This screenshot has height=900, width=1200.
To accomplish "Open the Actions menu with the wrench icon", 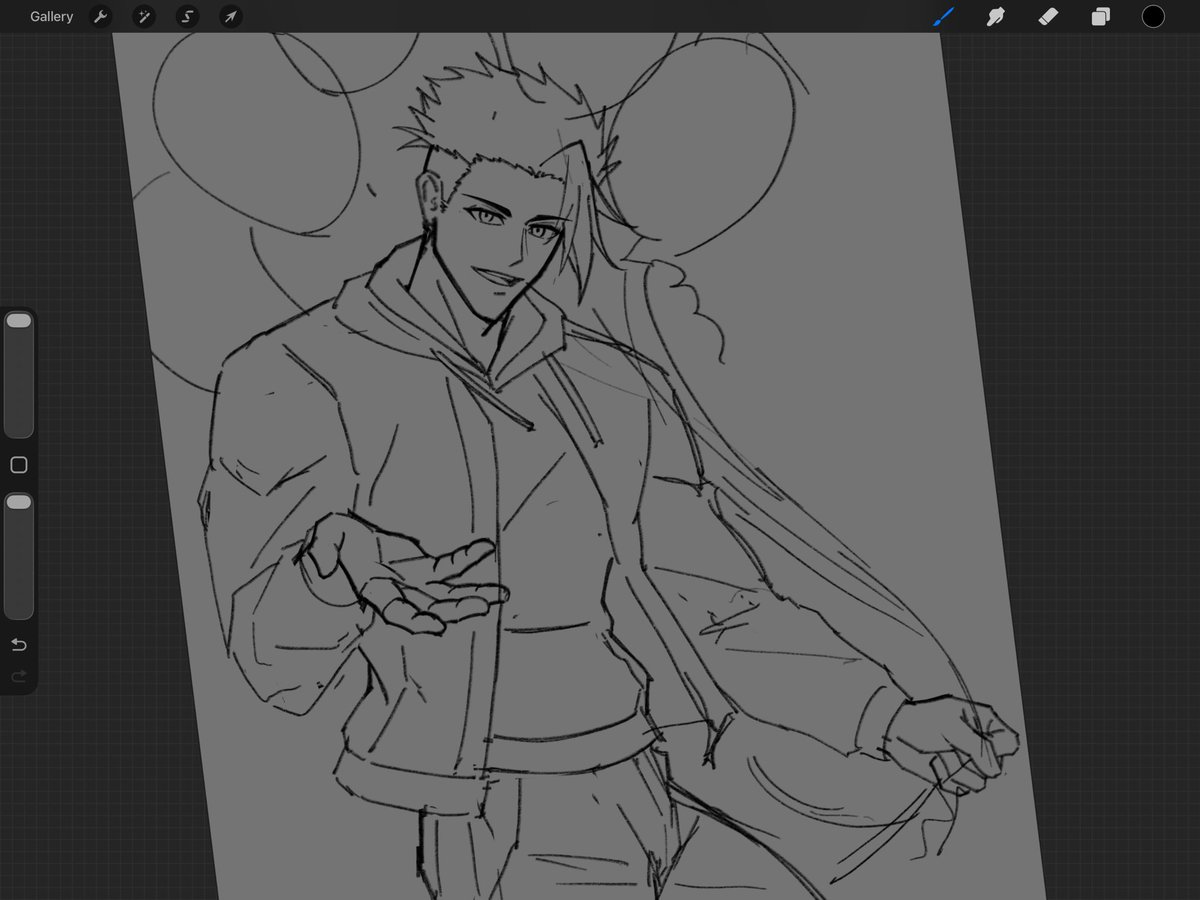I will pos(100,16).
